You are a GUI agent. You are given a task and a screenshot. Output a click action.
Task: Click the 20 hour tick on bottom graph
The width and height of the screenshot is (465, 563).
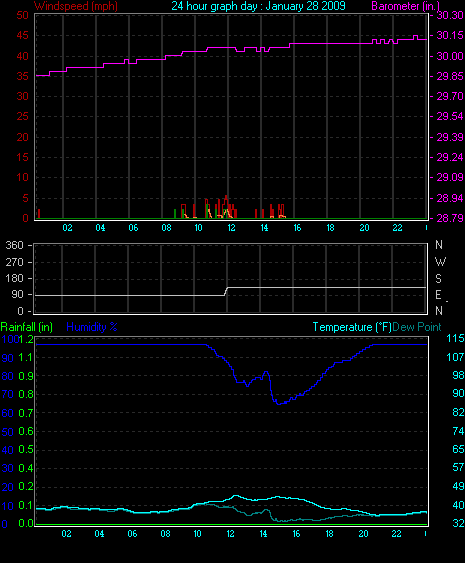coord(363,534)
